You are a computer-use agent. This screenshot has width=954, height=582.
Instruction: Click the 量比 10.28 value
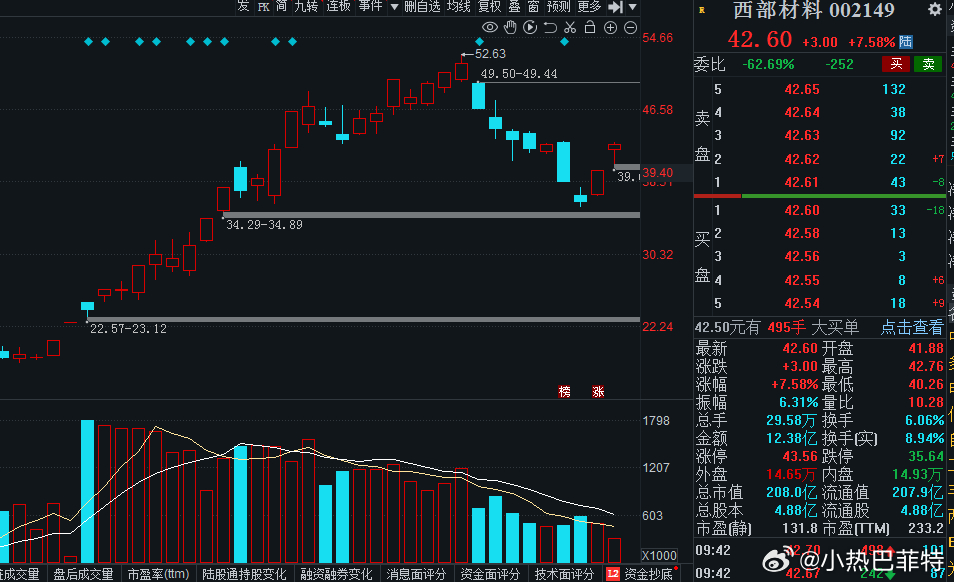click(x=926, y=402)
